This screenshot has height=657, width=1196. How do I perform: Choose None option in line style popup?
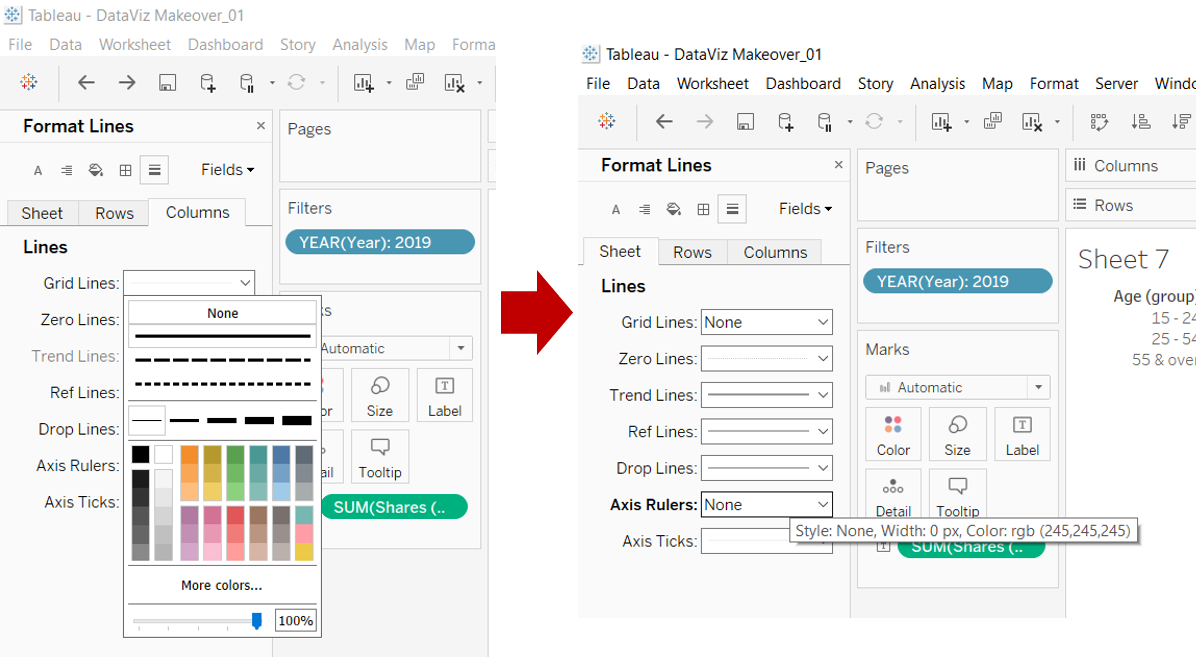222,313
